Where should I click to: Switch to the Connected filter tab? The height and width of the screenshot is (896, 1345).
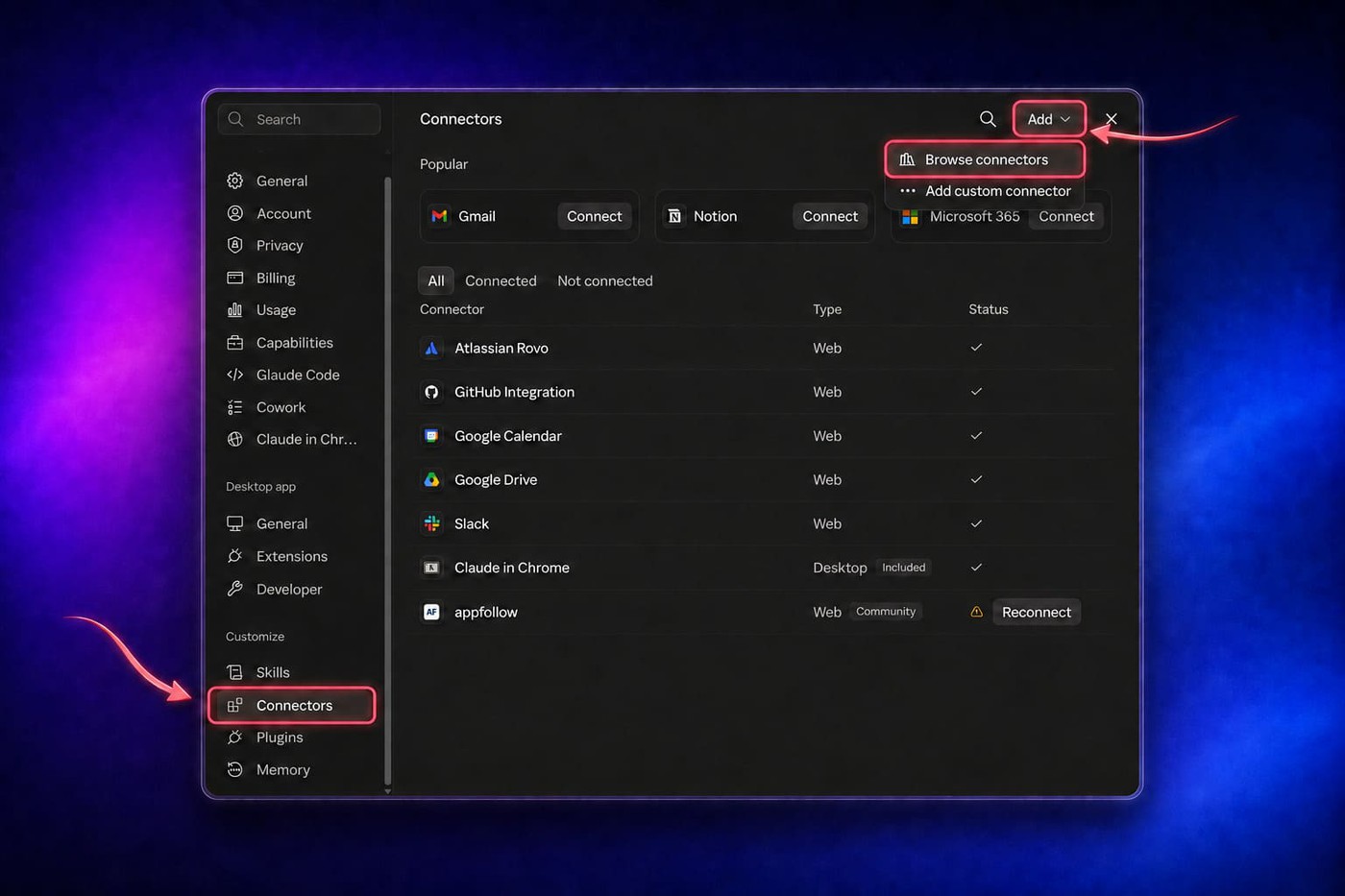pos(501,280)
